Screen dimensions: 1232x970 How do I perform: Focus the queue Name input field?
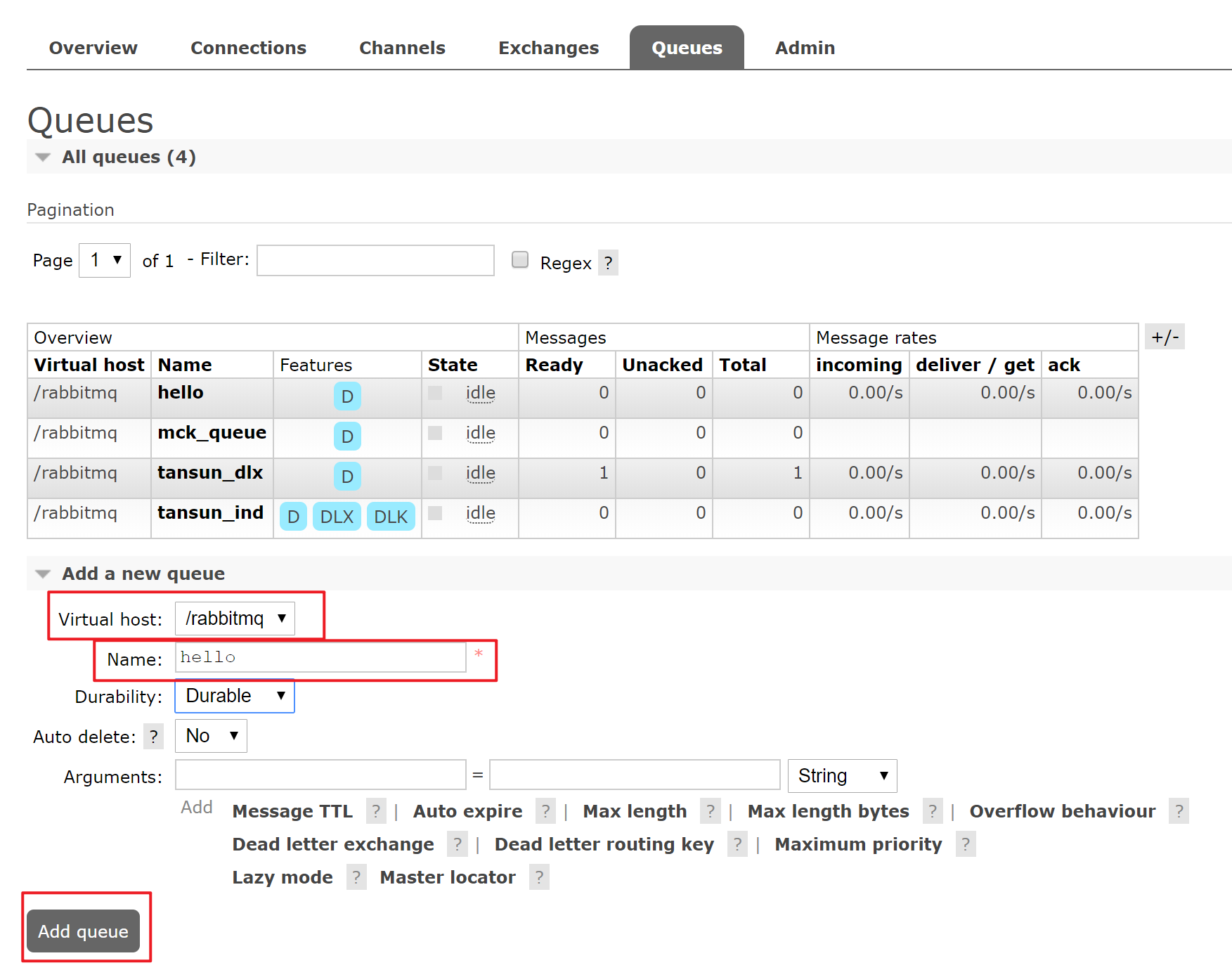(320, 657)
